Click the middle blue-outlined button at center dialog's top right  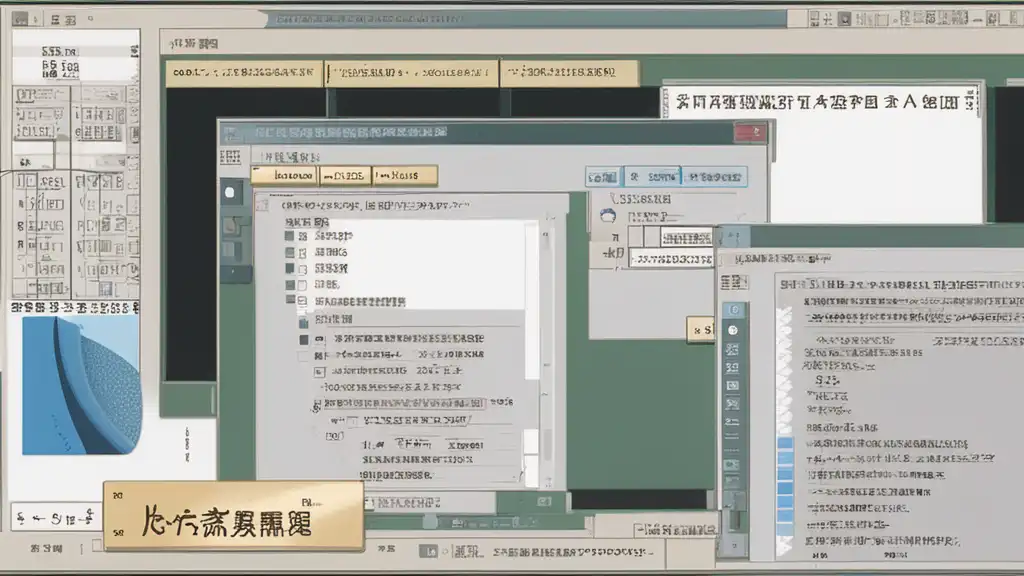click(x=652, y=177)
